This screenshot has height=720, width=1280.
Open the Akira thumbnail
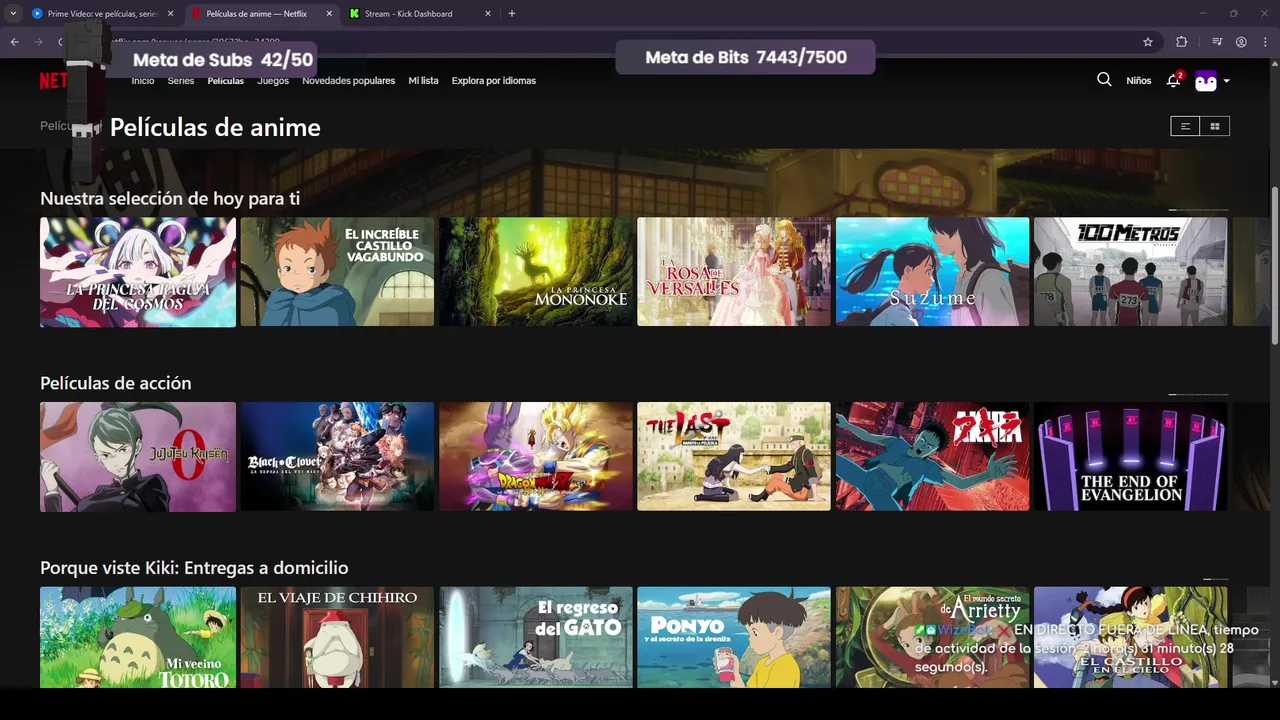point(932,457)
